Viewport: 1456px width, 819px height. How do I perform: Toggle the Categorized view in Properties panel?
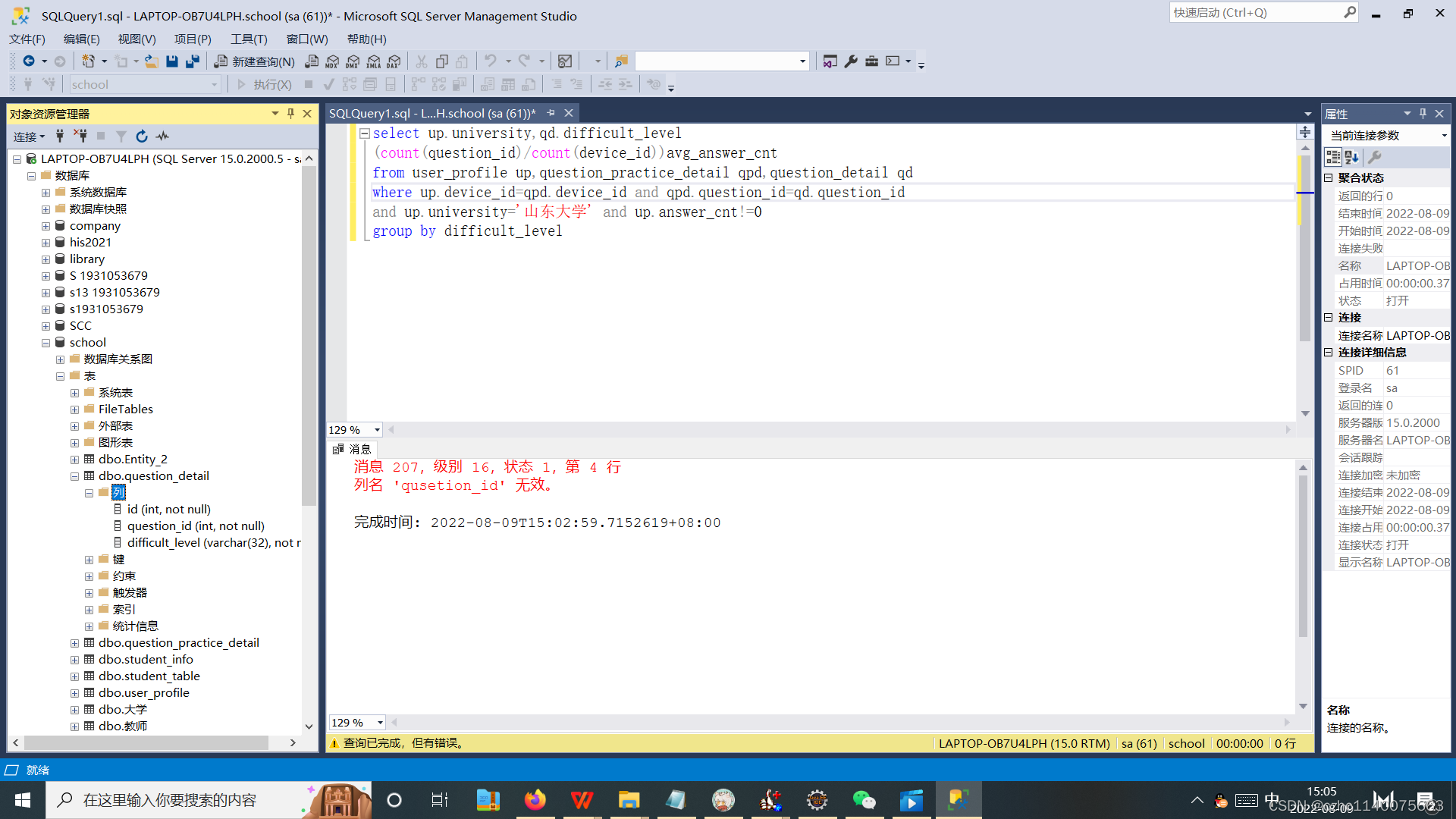[x=1333, y=157]
